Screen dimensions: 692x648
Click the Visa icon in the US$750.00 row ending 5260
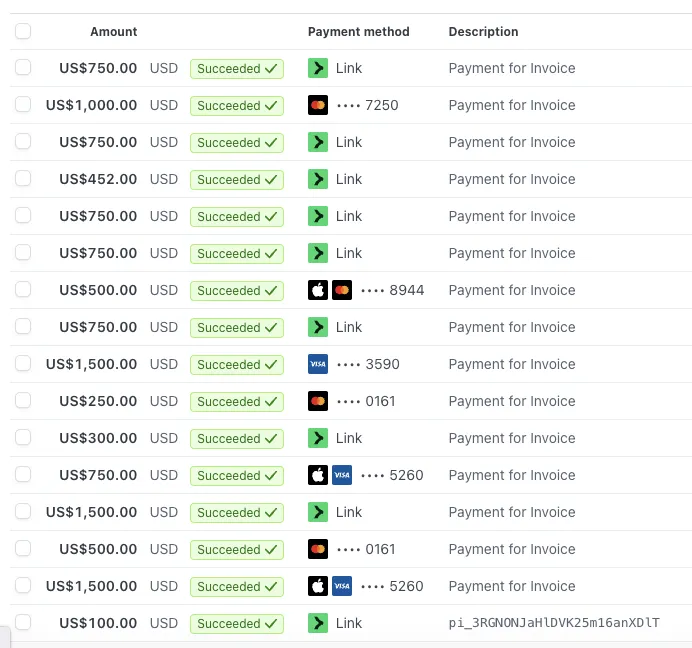[x=342, y=475]
